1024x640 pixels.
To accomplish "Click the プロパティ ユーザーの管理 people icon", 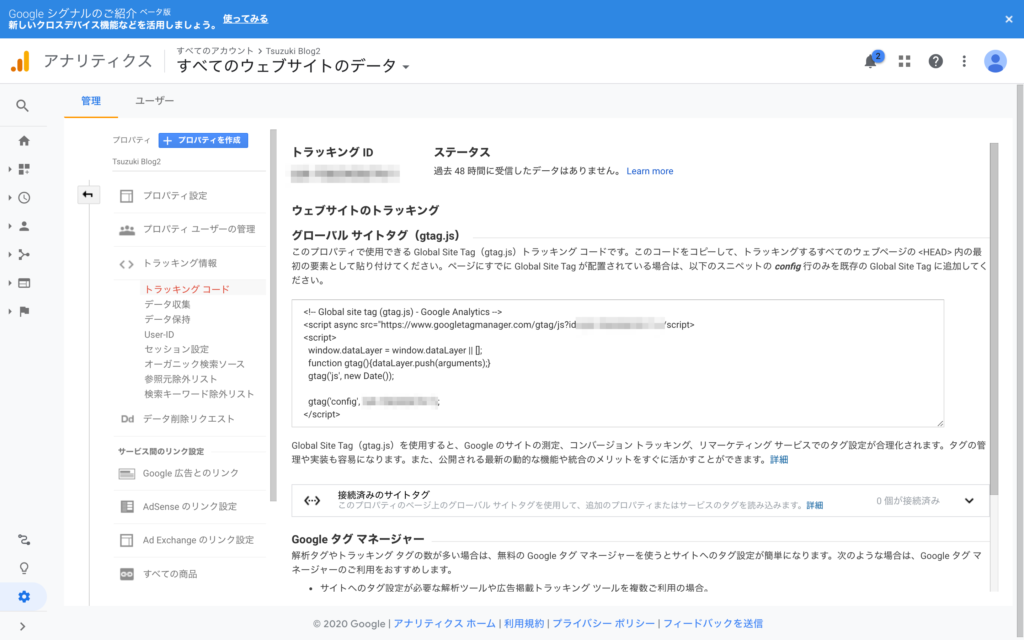I will (x=127, y=230).
